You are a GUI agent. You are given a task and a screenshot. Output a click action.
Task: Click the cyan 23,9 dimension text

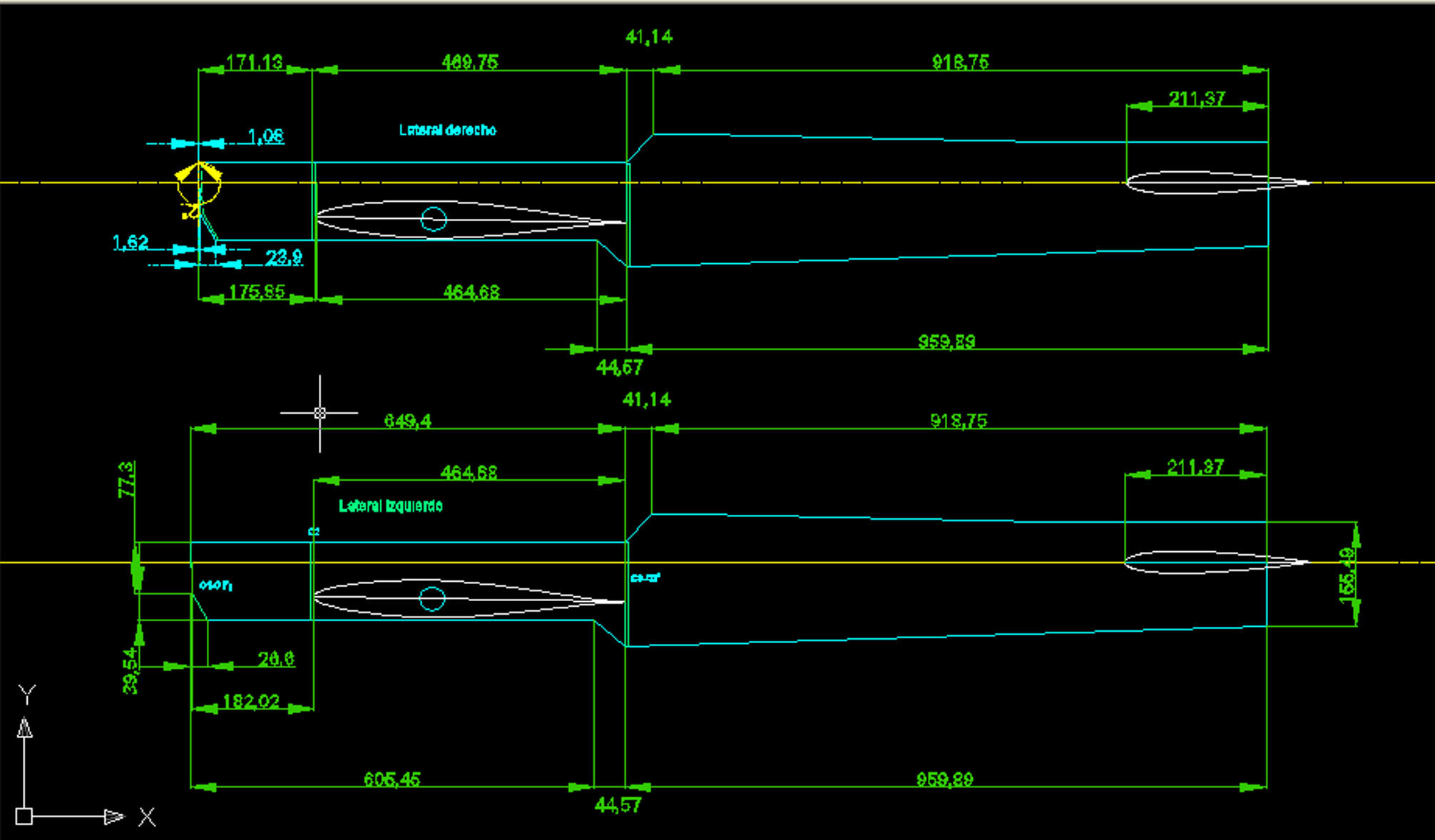click(x=284, y=257)
